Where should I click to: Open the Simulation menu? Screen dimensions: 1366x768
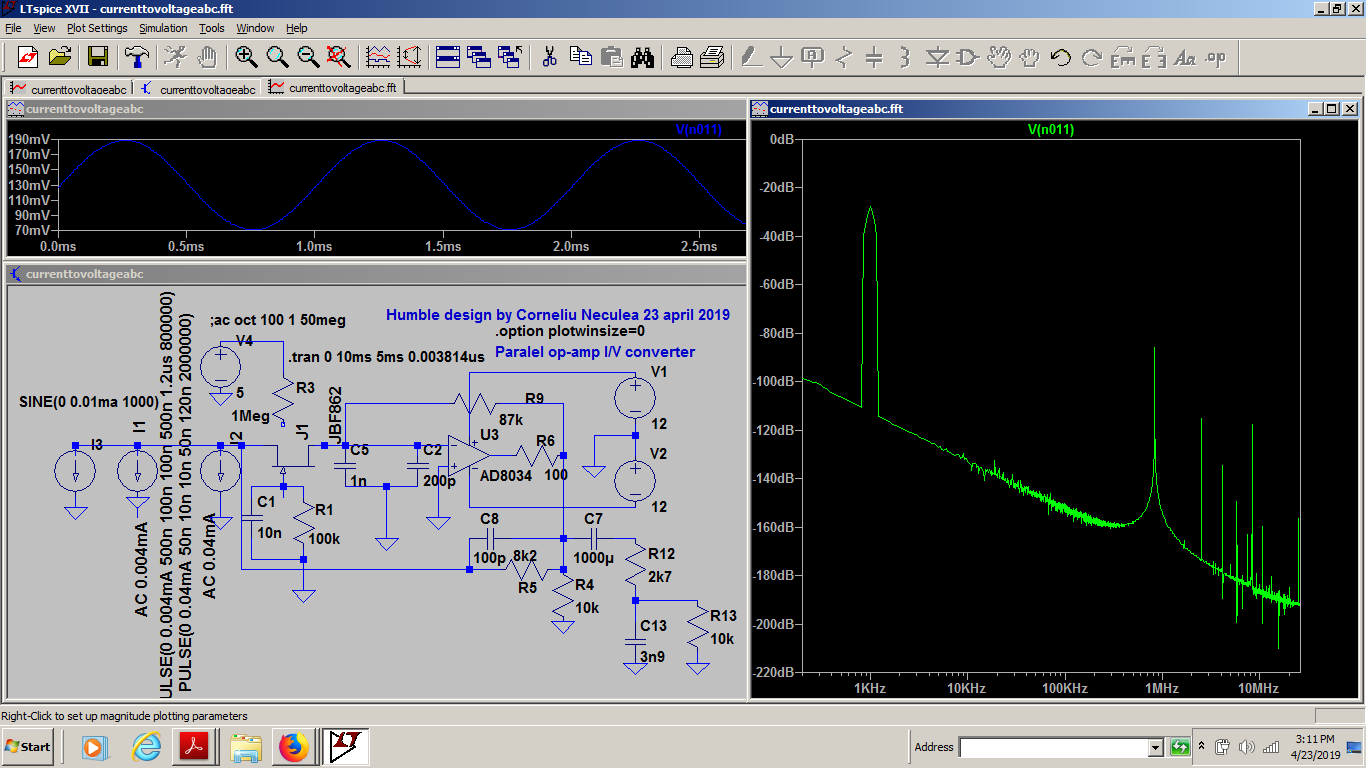163,28
